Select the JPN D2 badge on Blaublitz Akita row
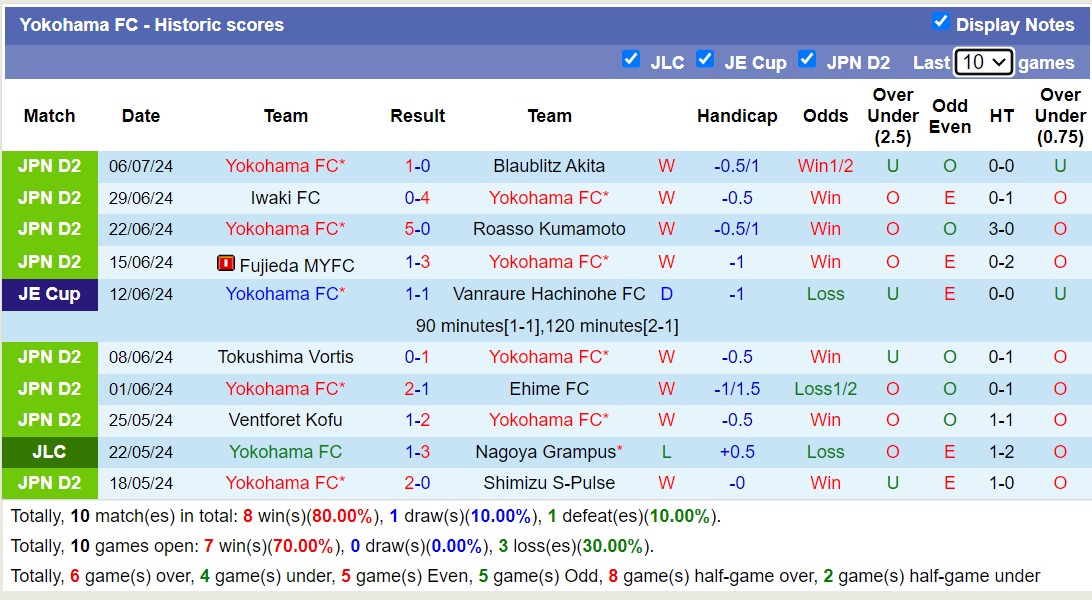 [x=49, y=166]
